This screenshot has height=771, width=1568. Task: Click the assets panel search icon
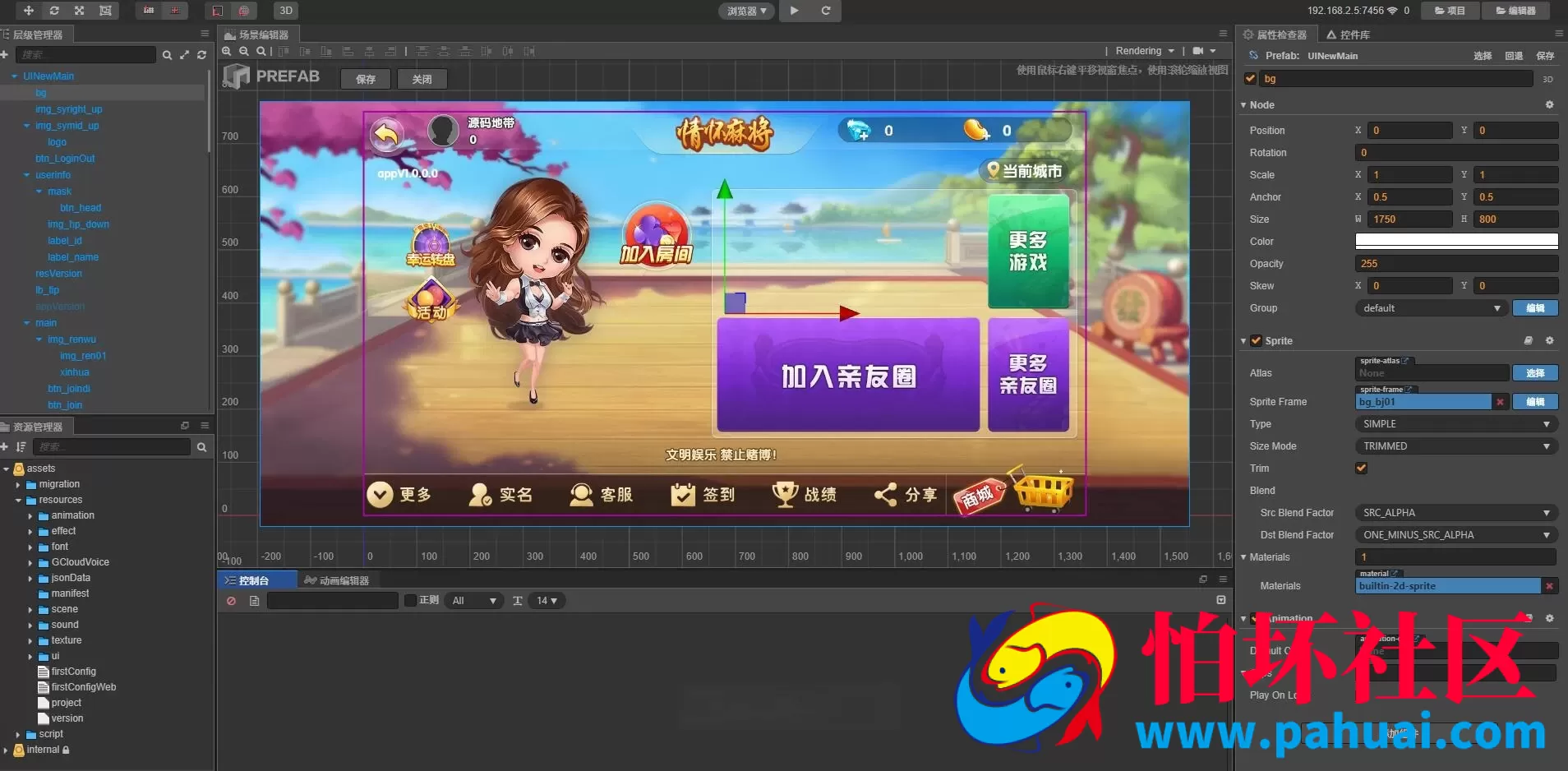tap(201, 446)
